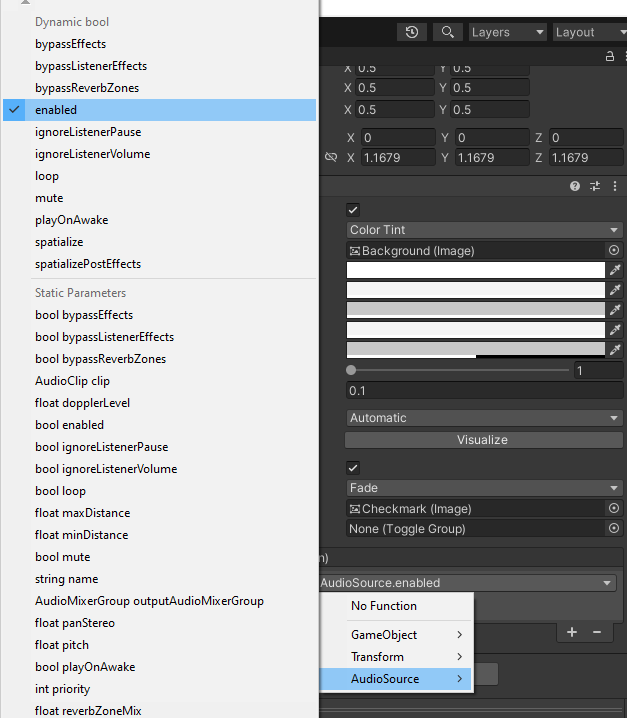The image size is (627, 718).
Task: Select the checked dynamic 'enabled' option
Action: (56, 110)
